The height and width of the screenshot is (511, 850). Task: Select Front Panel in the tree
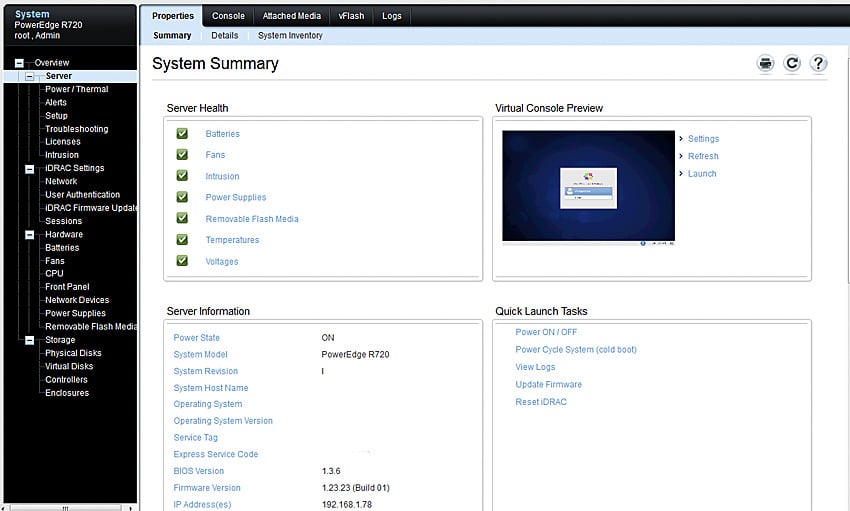(x=67, y=287)
